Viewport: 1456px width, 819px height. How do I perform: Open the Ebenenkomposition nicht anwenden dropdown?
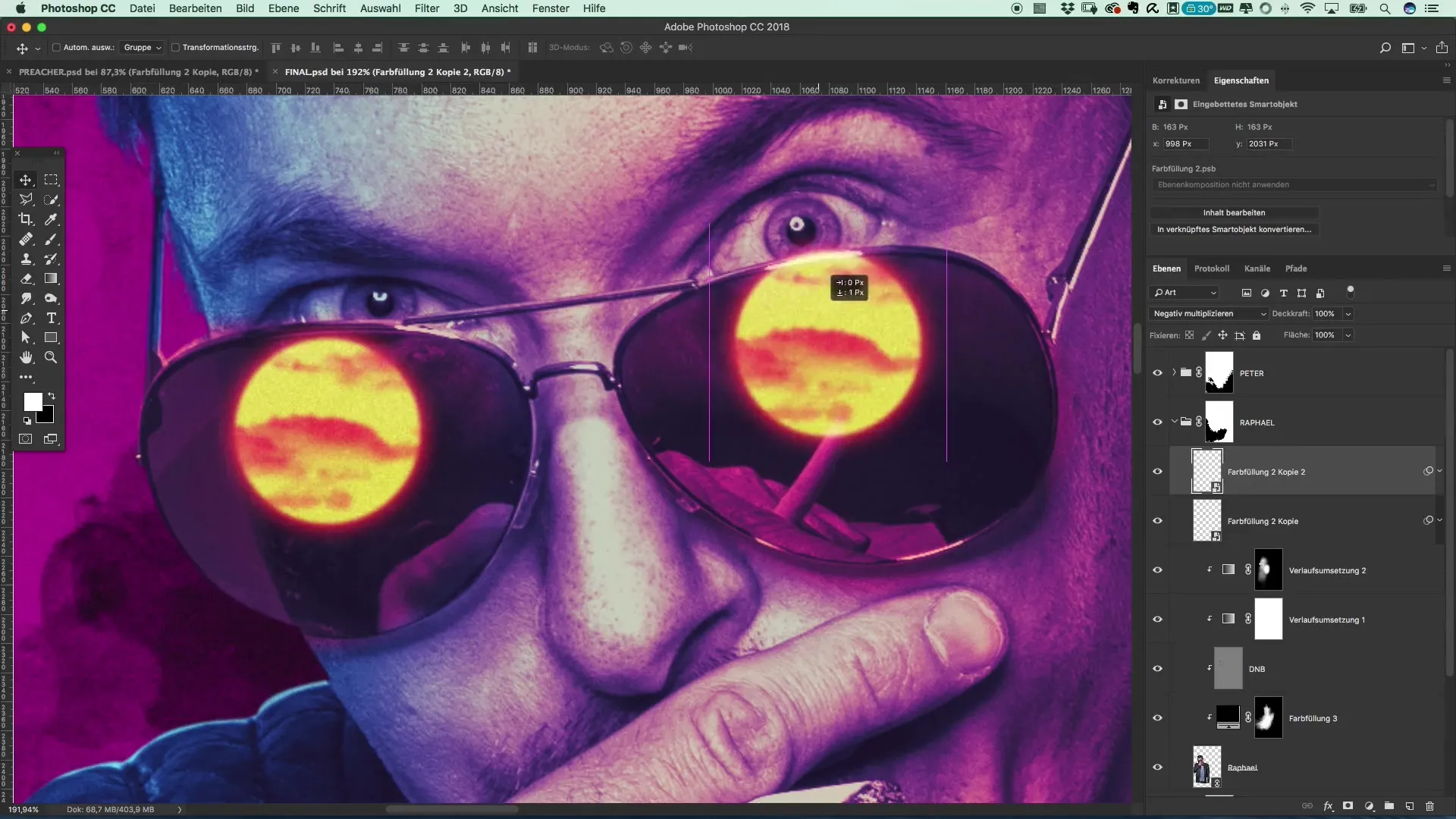click(x=1294, y=185)
